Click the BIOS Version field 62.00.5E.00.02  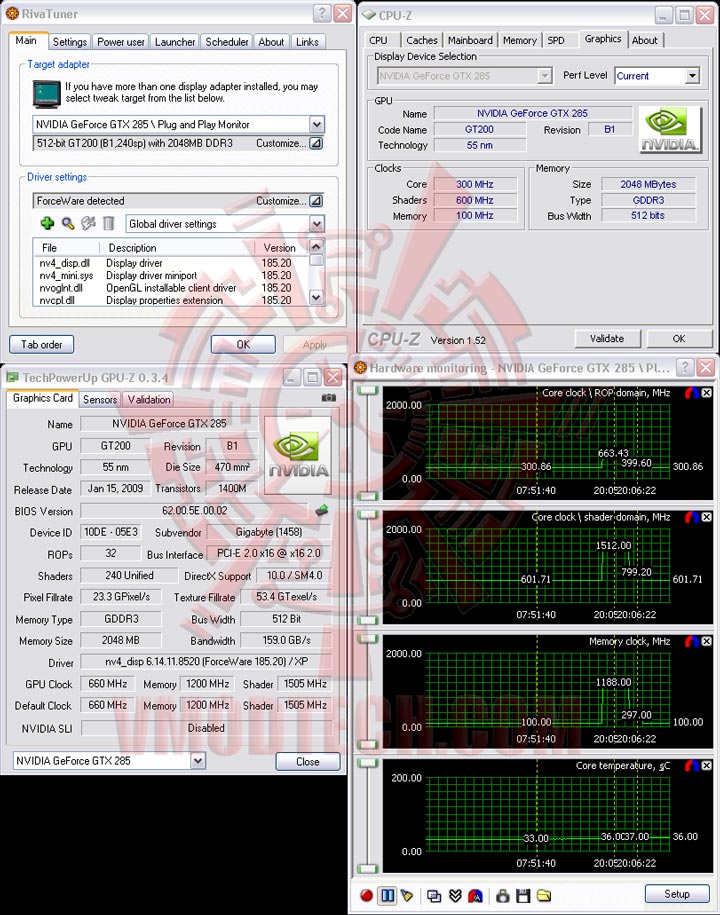pos(194,511)
